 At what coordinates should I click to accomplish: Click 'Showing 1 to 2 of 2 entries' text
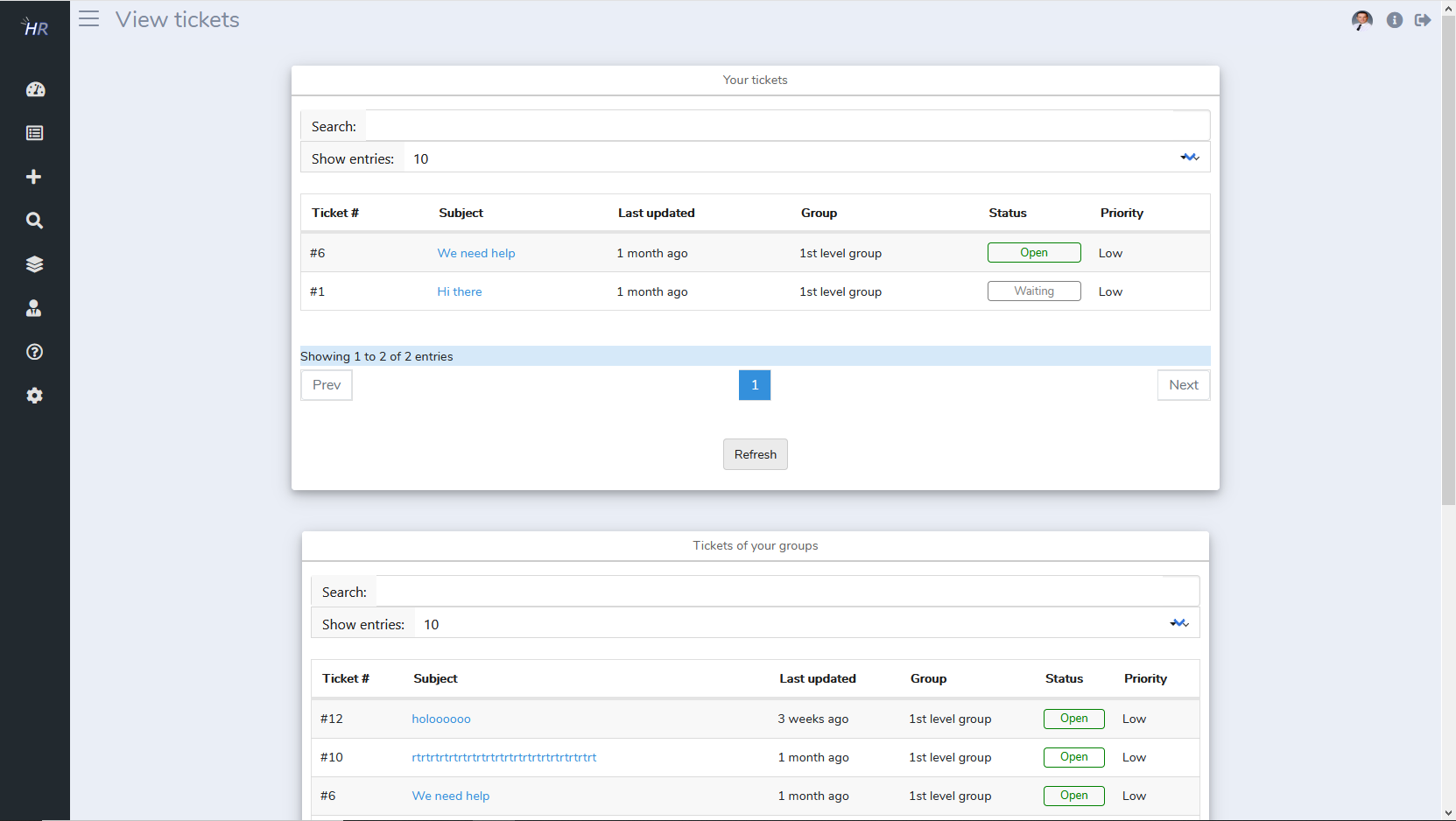[x=376, y=356]
